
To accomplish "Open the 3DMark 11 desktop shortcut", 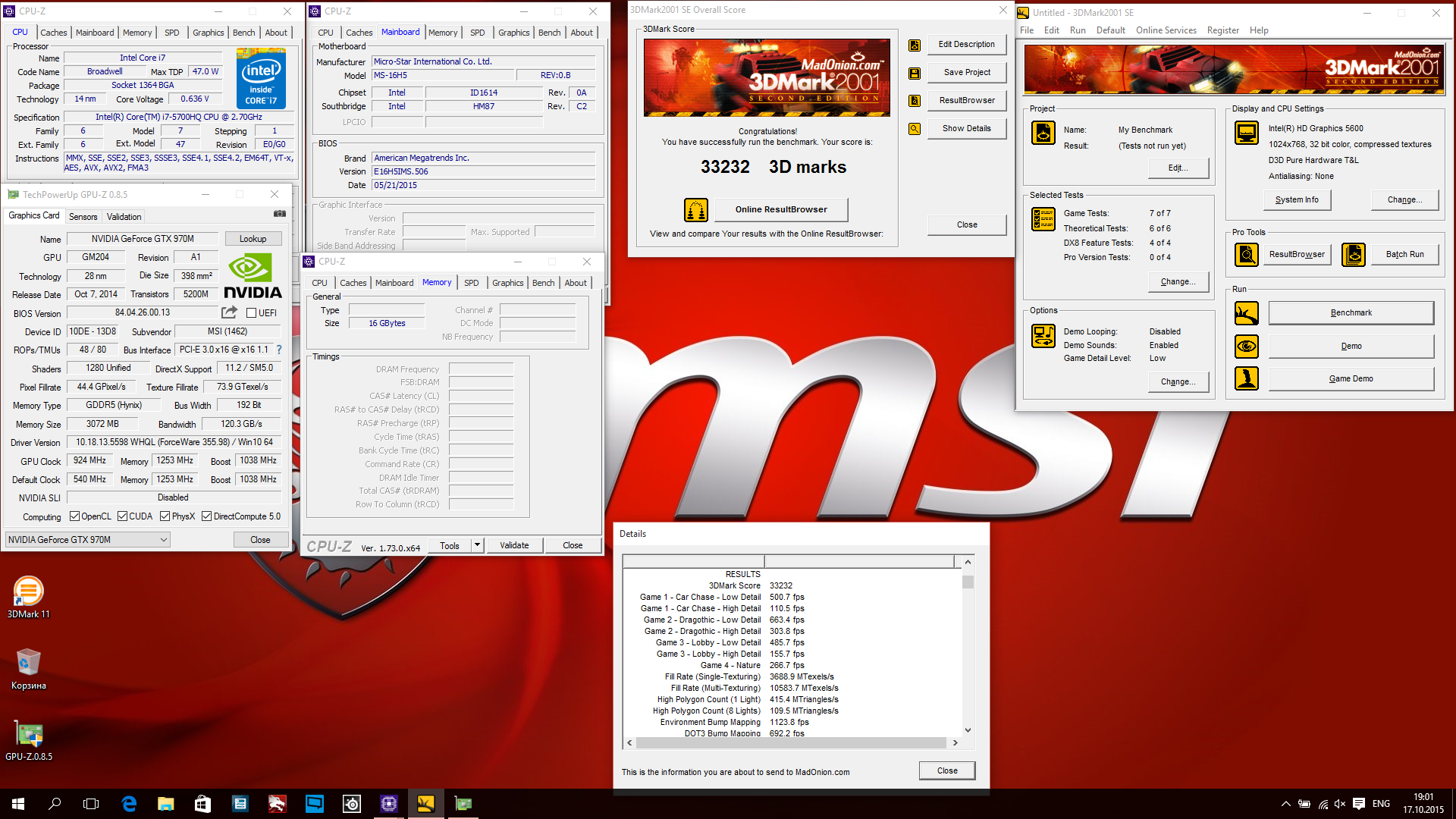I will coord(28,598).
